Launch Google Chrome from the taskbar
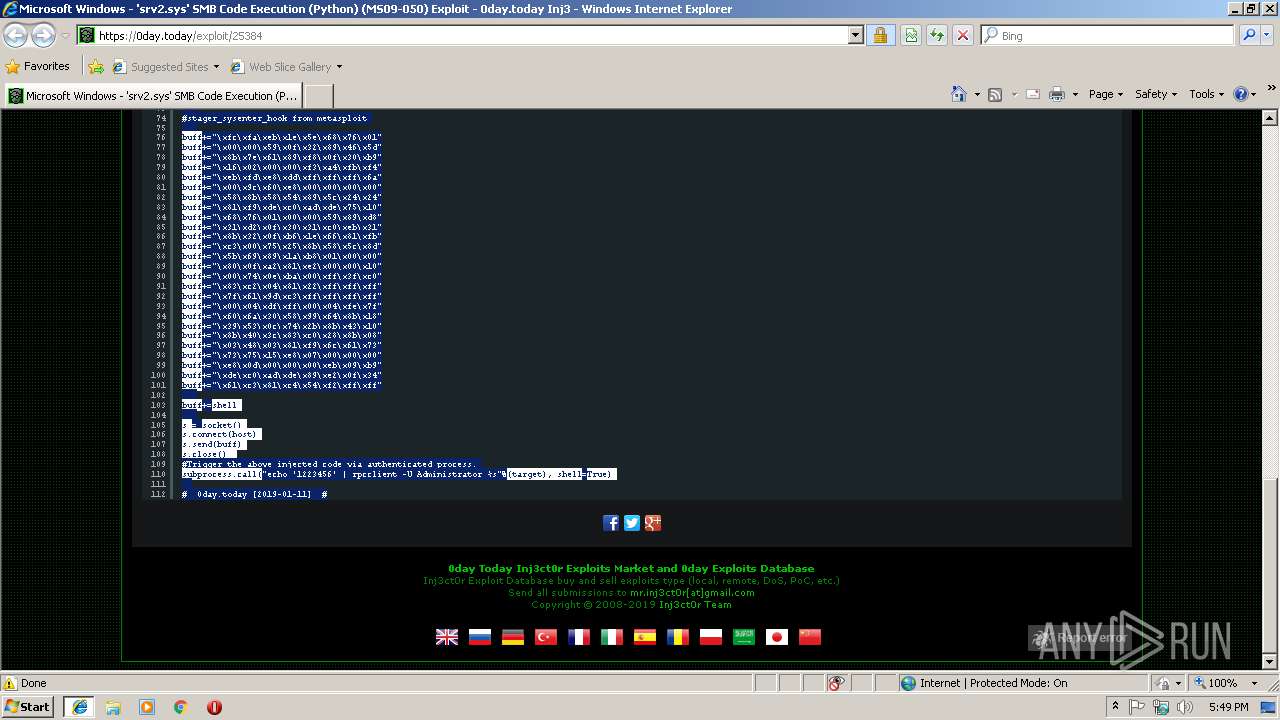1280x720 pixels. pos(180,707)
